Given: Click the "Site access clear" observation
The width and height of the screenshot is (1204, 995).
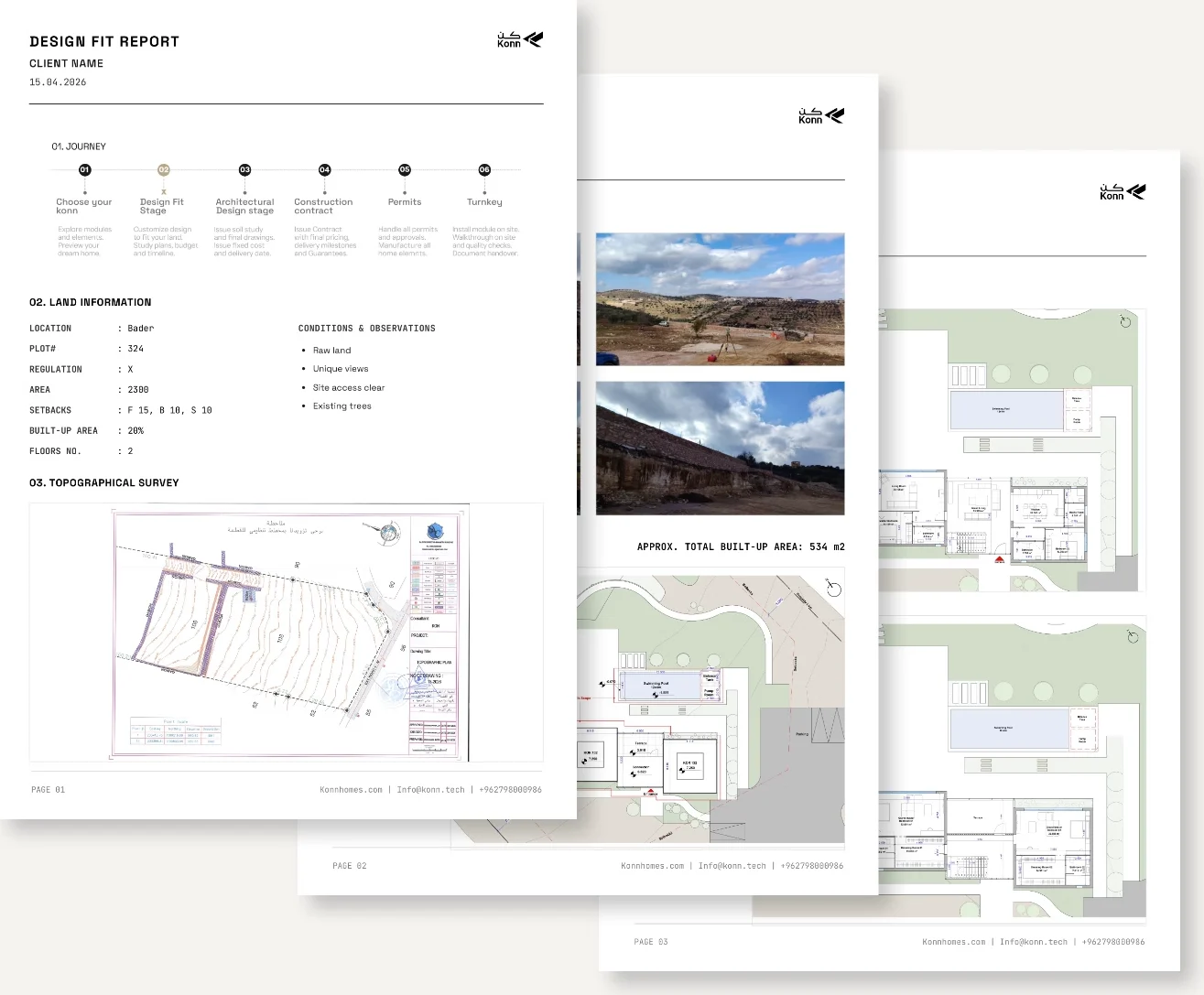Looking at the screenshot, I should tap(349, 388).
